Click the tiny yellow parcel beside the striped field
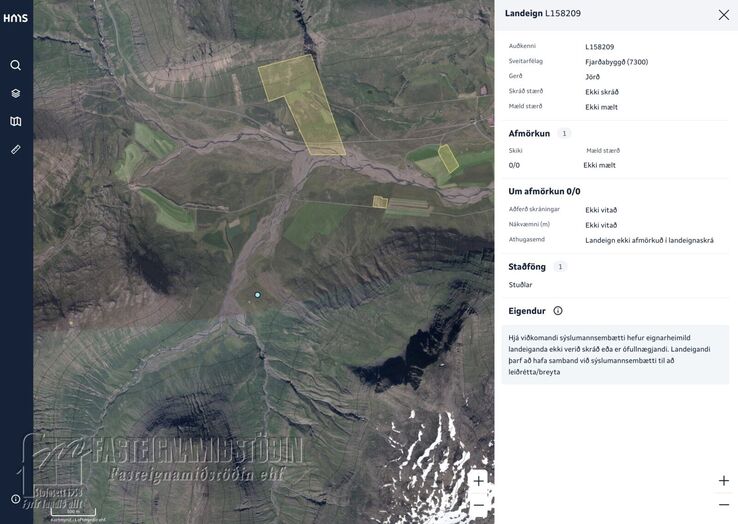738x524 pixels. pyautogui.click(x=380, y=202)
